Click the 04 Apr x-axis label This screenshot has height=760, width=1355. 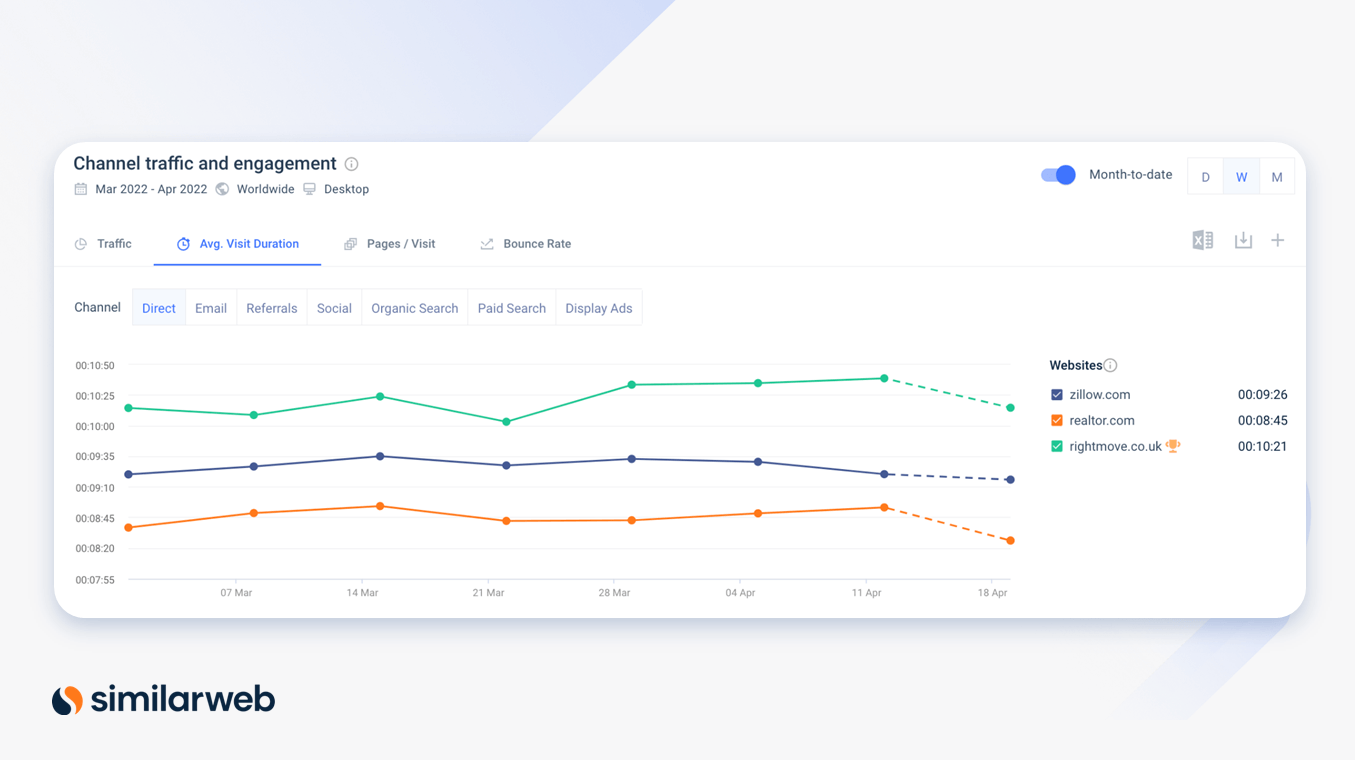click(740, 593)
